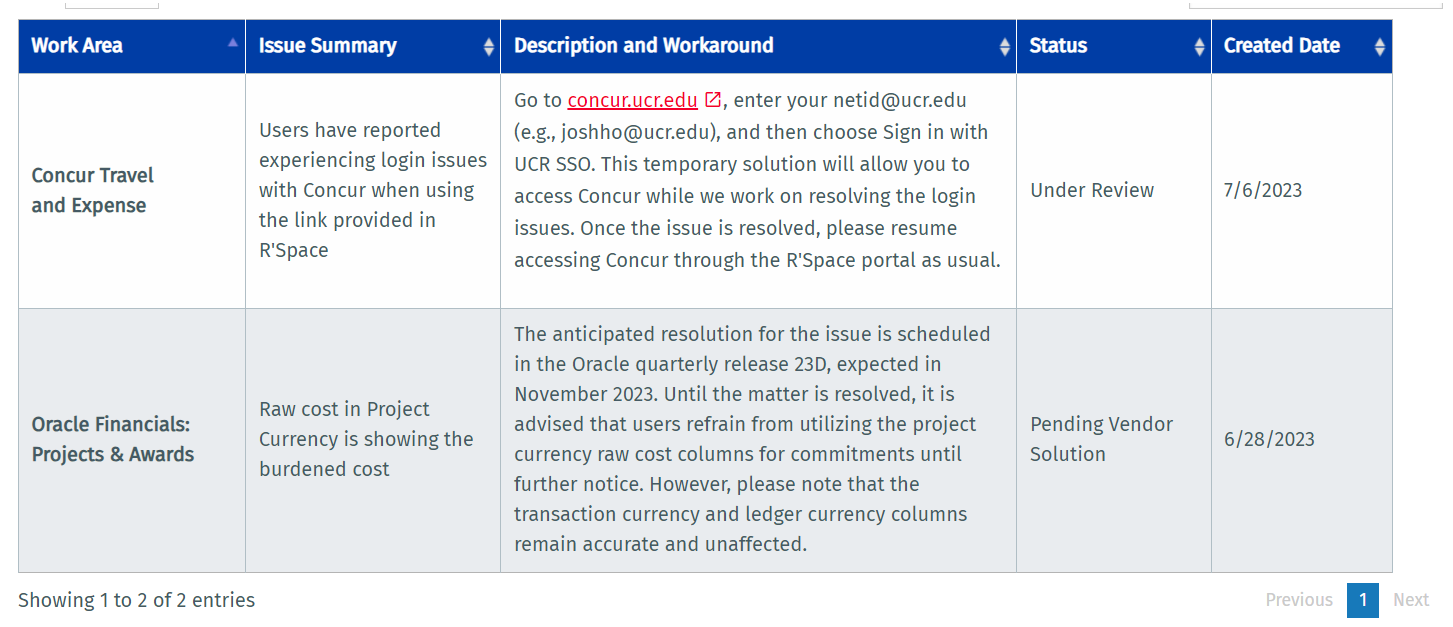Image resolution: width=1453 pixels, height=627 pixels.
Task: Click the sort arrows beside Issue Summary
Action: coord(489,46)
